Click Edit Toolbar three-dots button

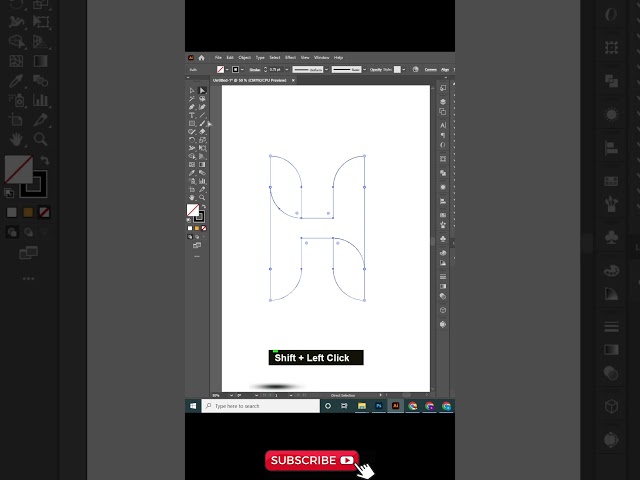(197, 256)
